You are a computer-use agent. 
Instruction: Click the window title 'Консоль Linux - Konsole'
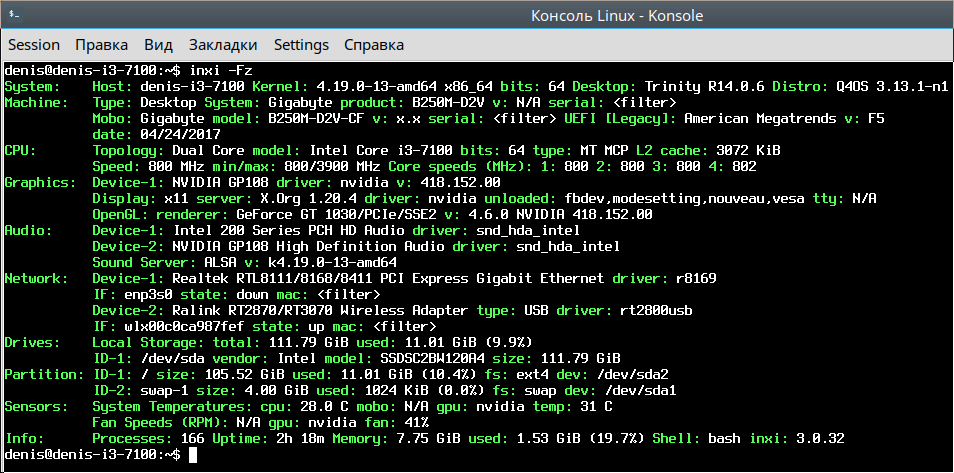coord(617,15)
